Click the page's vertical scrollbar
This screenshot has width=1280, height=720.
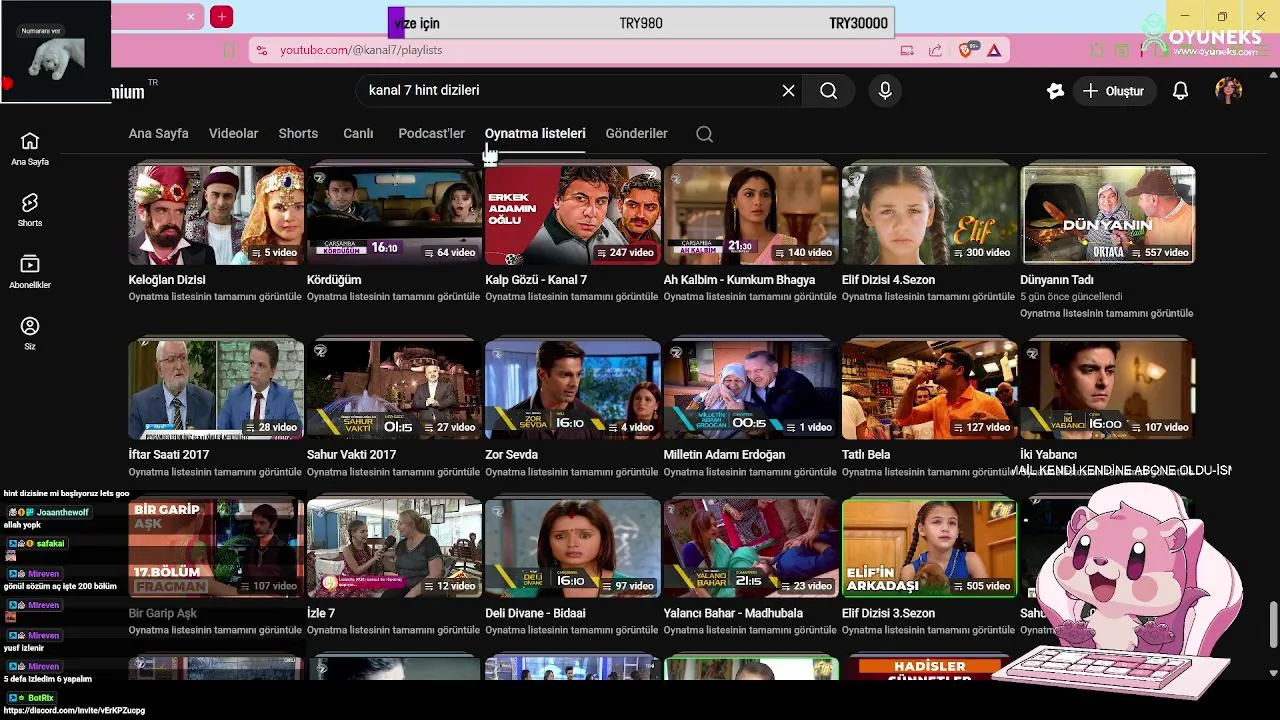(1273, 625)
